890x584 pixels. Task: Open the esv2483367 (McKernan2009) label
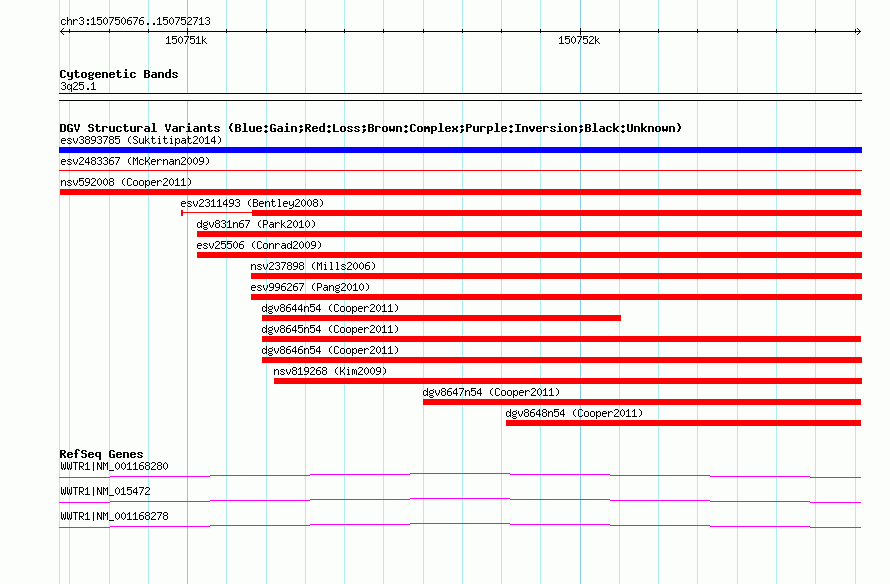click(x=135, y=161)
